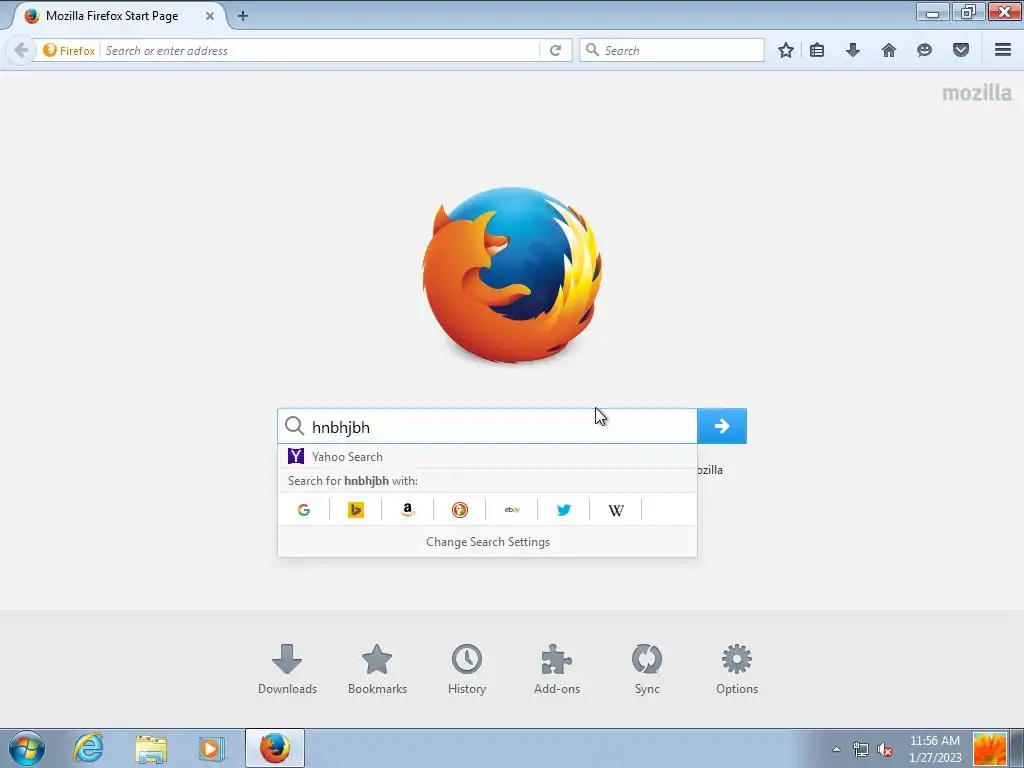
Task: Show bookmarks list icon in toolbar
Action: pos(817,50)
